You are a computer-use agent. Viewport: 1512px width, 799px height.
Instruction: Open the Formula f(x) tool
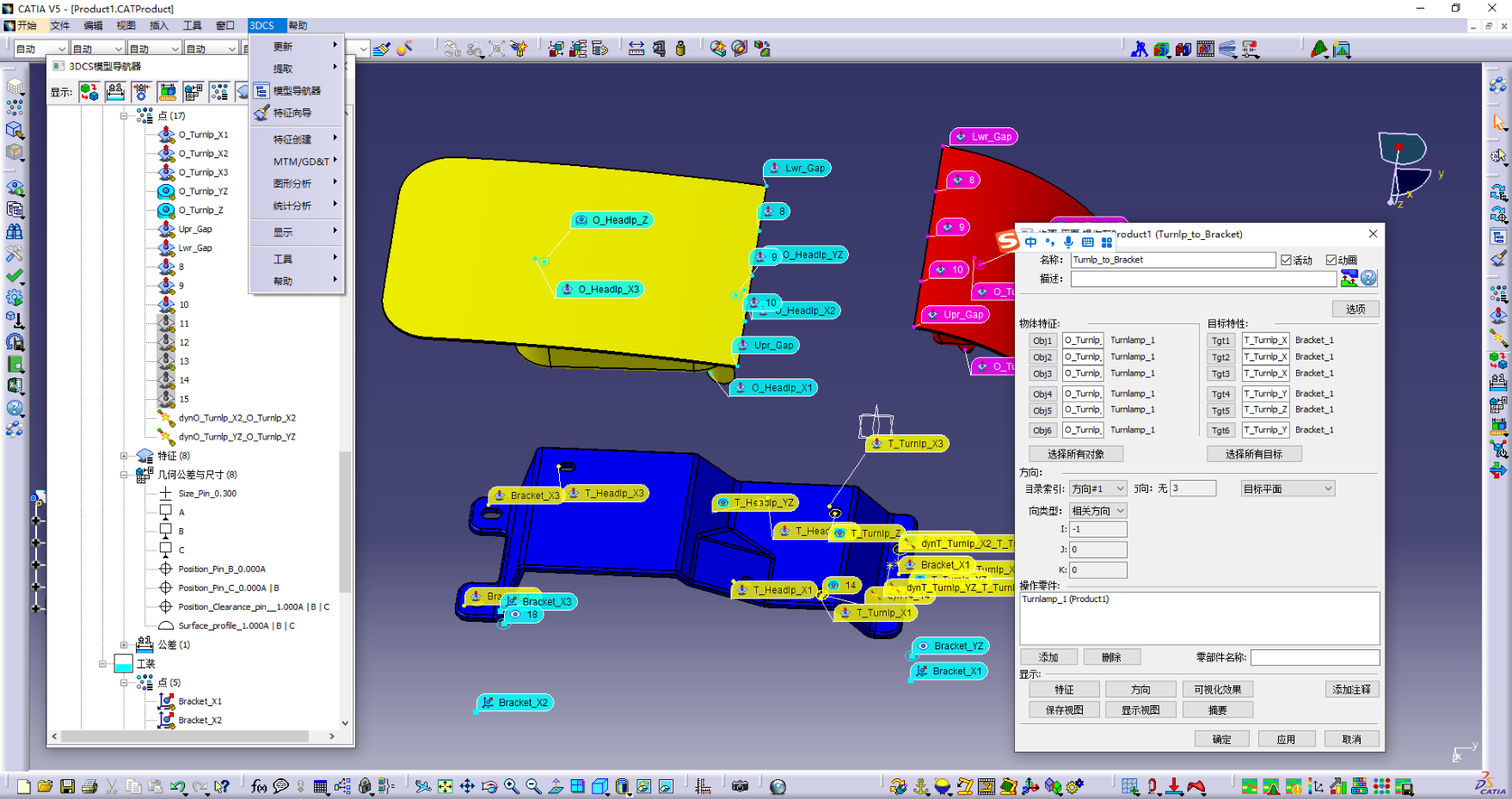click(258, 786)
